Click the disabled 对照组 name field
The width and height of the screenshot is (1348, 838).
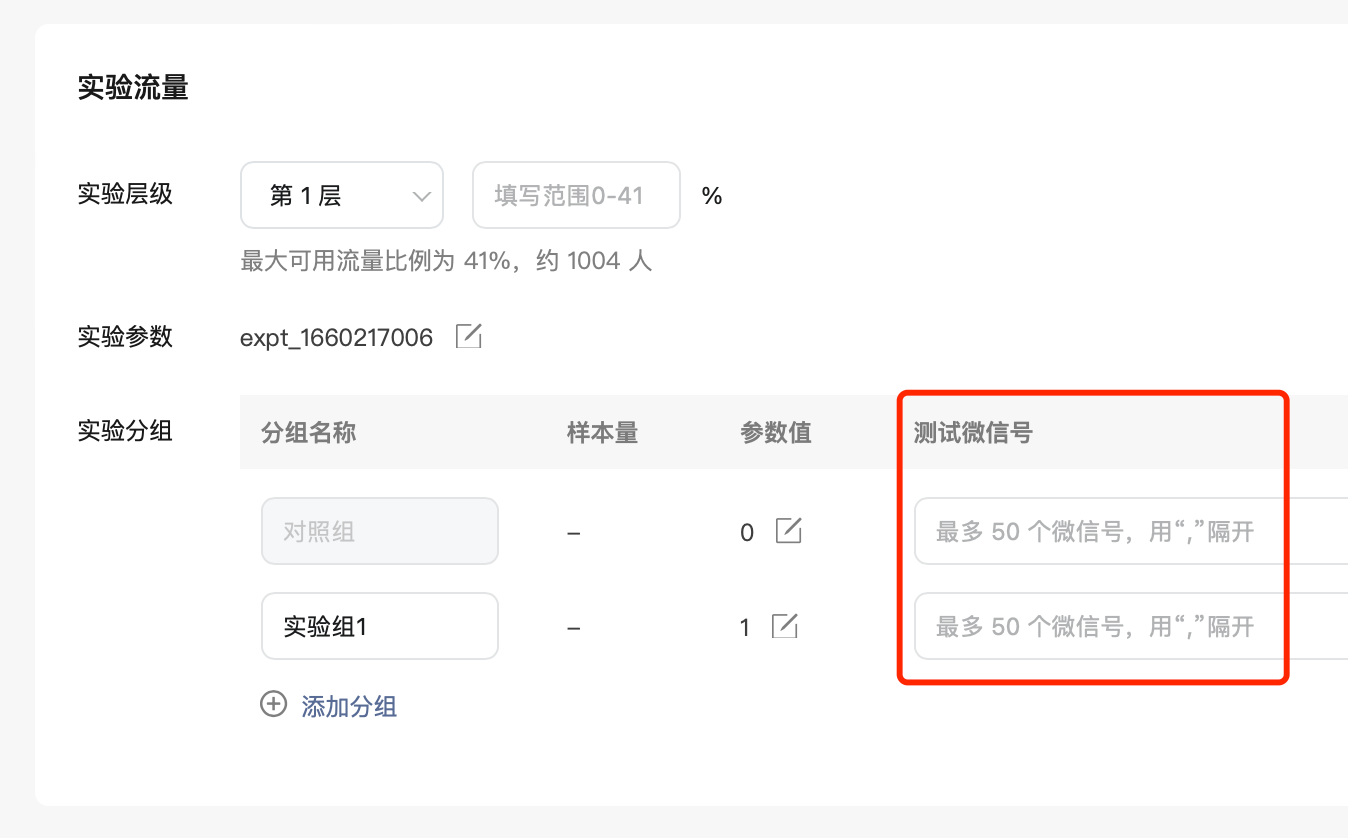pyautogui.click(x=380, y=531)
